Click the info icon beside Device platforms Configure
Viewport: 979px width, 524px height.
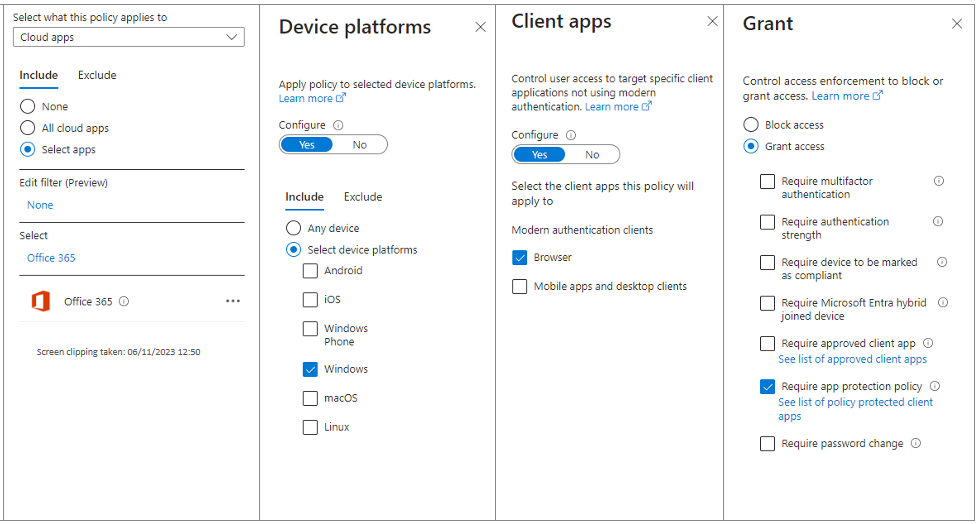[x=338, y=125]
